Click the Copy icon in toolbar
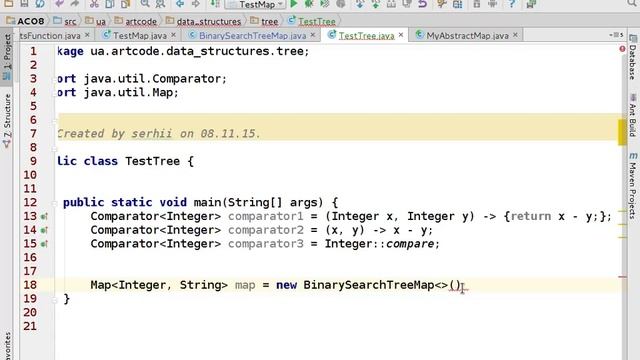640x360 pixels. (x=110, y=4)
